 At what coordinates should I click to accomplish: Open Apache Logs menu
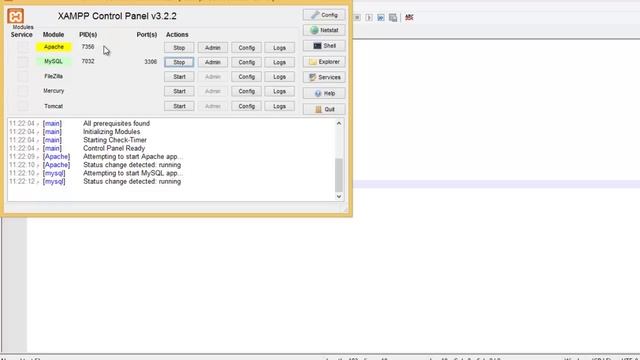coord(280,48)
